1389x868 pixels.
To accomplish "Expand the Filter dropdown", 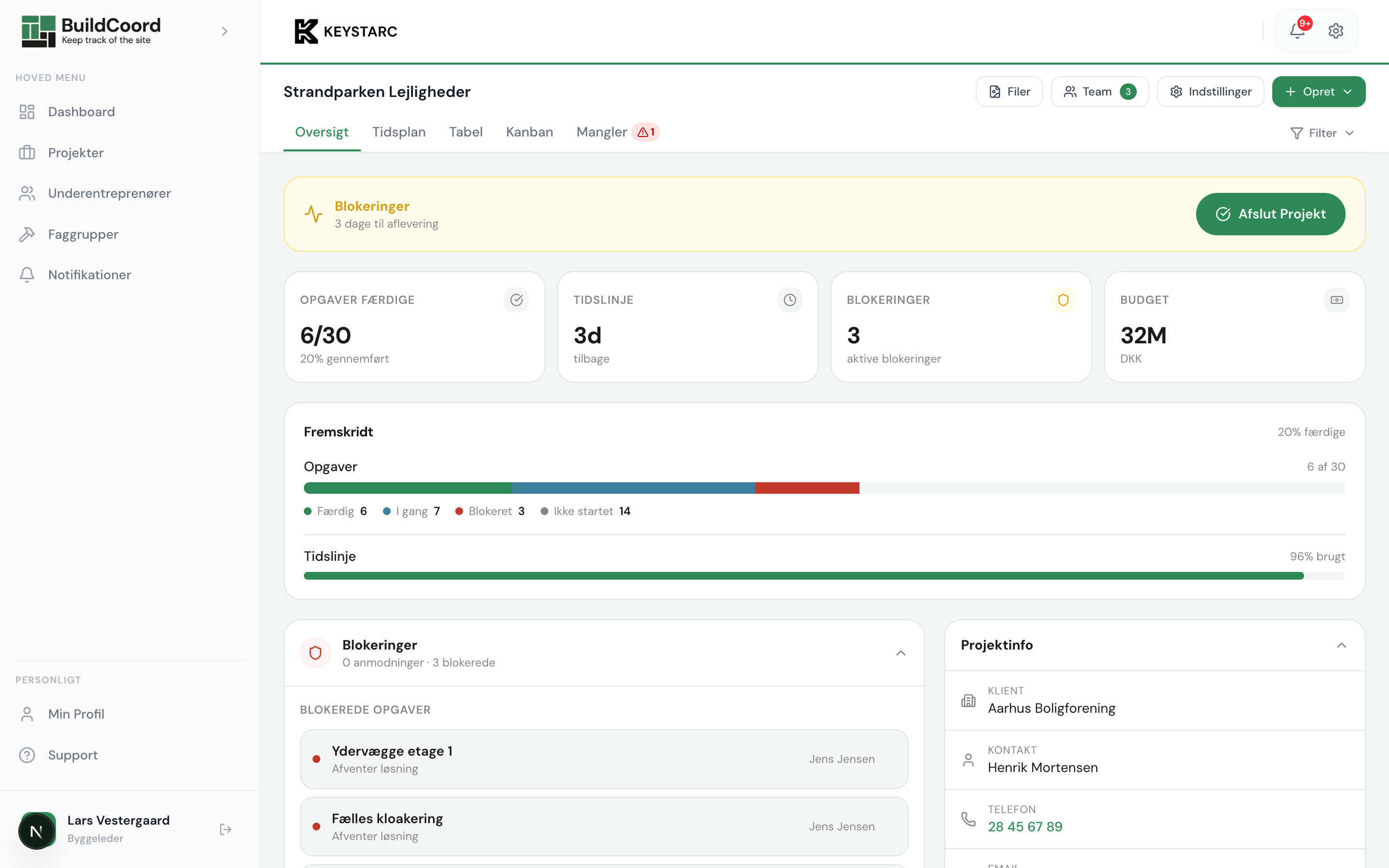I will tap(1322, 133).
